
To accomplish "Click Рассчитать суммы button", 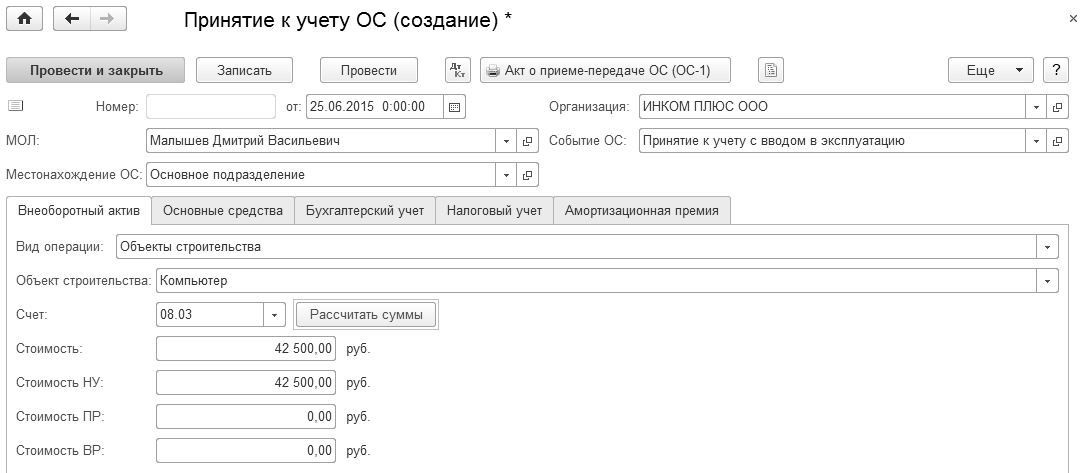I will coord(366,315).
